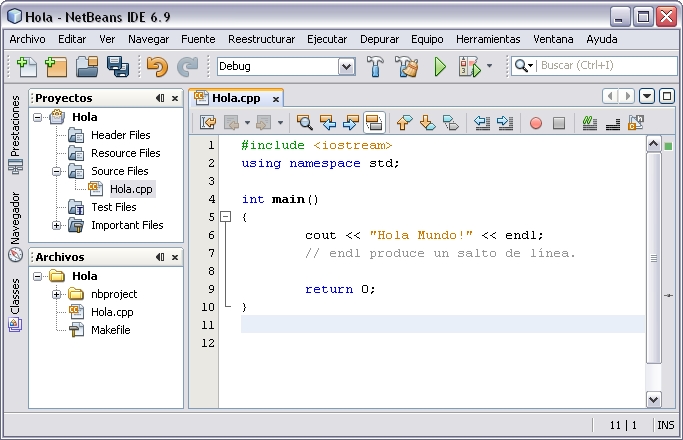The image size is (683, 440).
Task: Collapse the code fold at line 5
Action: (x=225, y=217)
